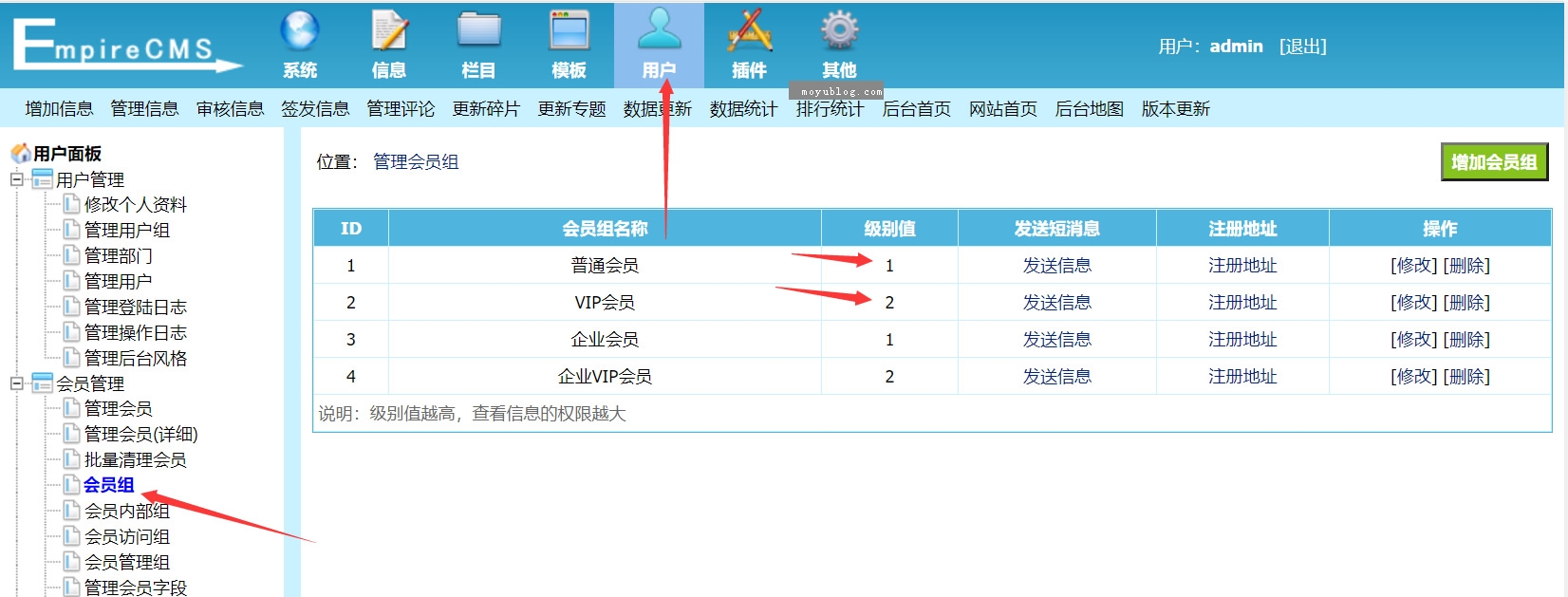Viewport: 1568px width, 597px height.
Task: Open the 插件 tools icon
Action: pos(750,30)
